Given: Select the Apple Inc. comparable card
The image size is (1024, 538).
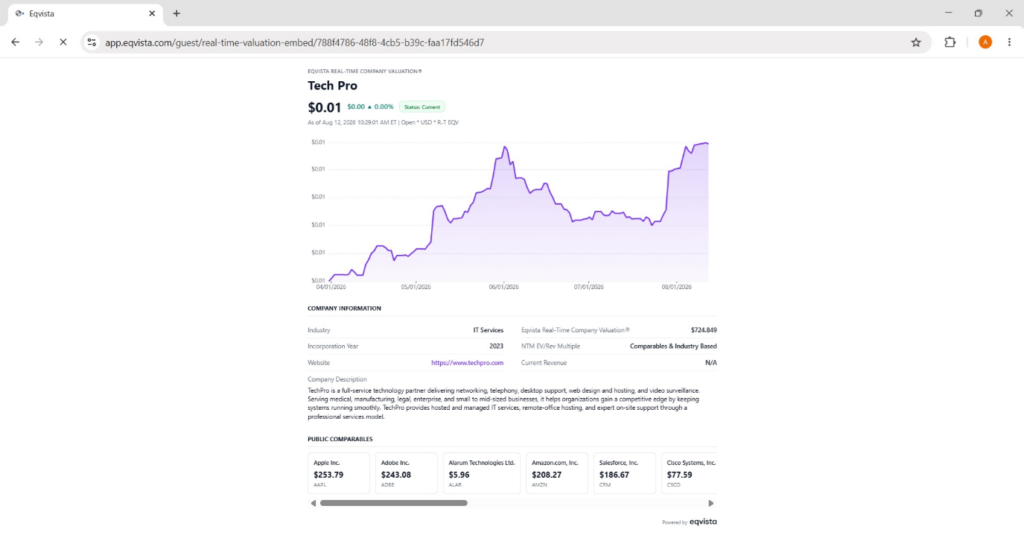Looking at the screenshot, I should coord(338,473).
